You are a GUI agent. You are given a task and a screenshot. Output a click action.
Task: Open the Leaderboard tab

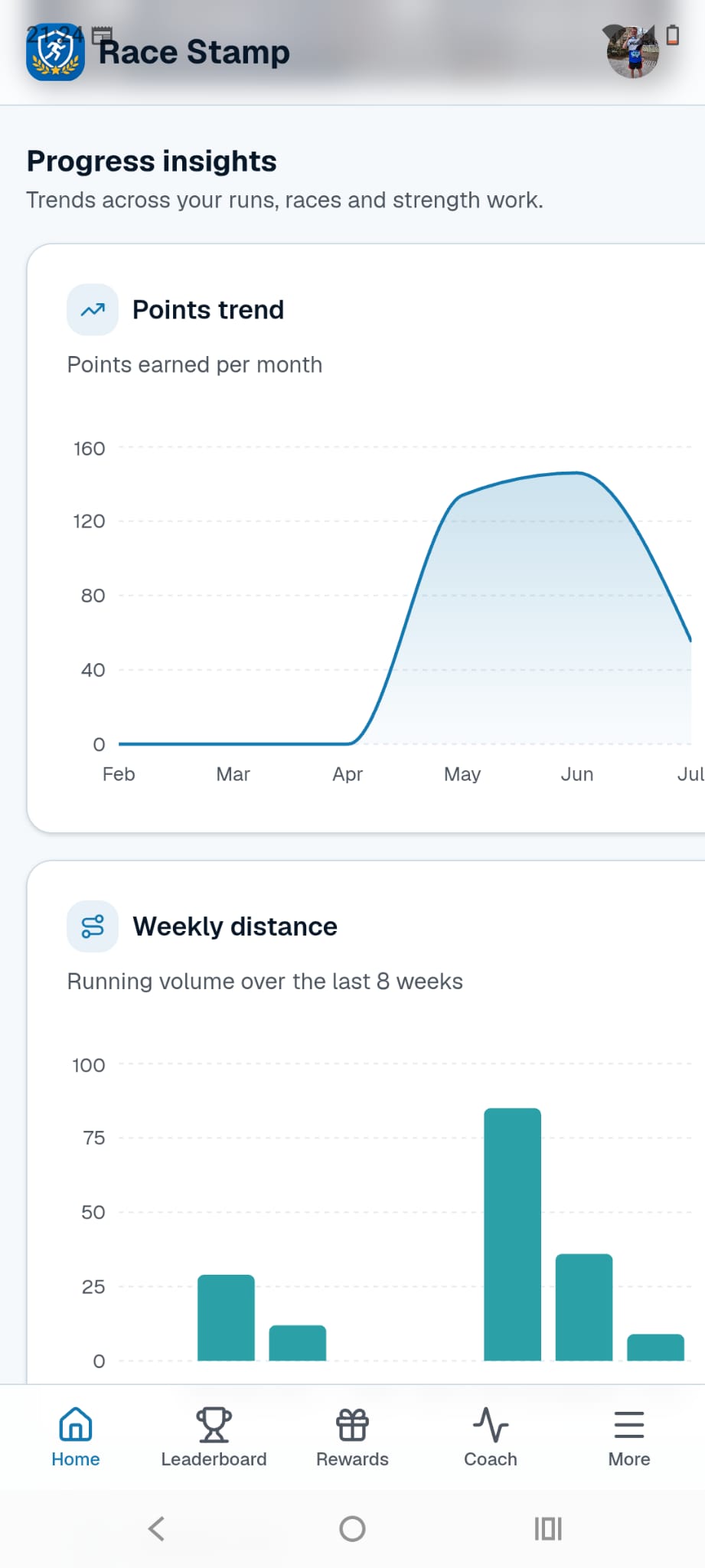(214, 1438)
